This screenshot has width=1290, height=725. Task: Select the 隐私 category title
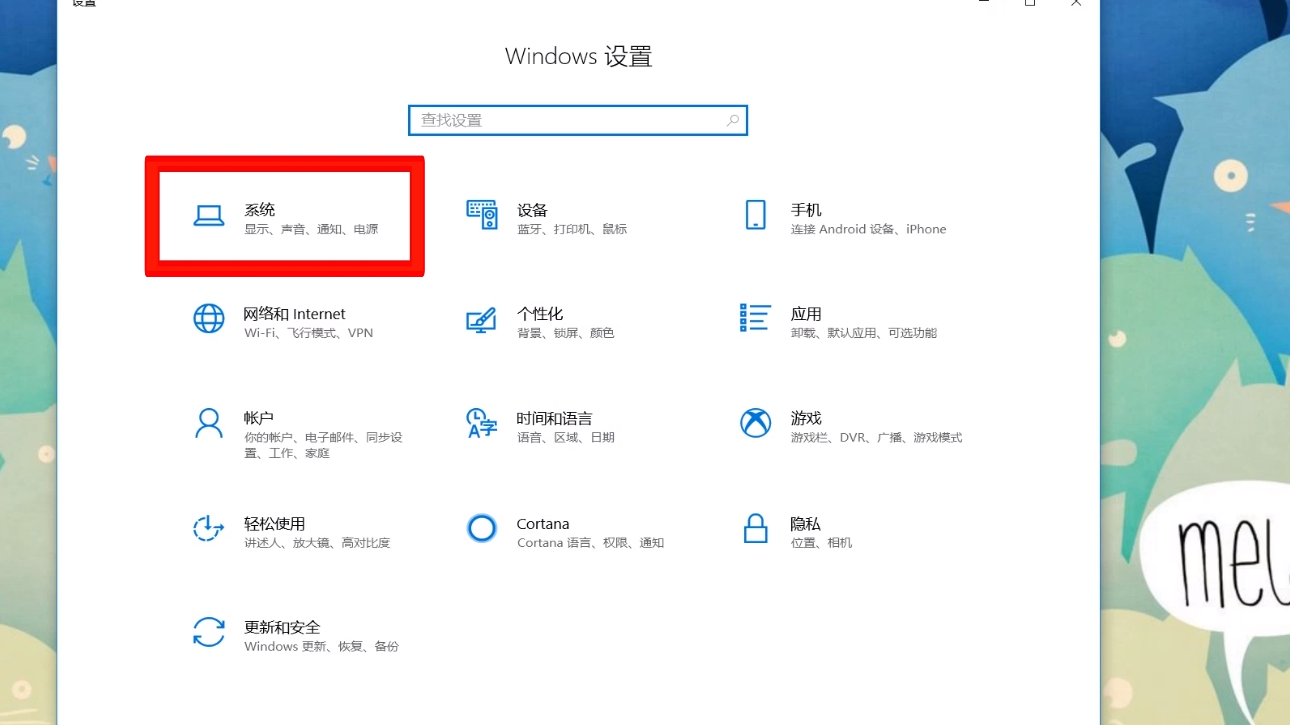point(806,523)
